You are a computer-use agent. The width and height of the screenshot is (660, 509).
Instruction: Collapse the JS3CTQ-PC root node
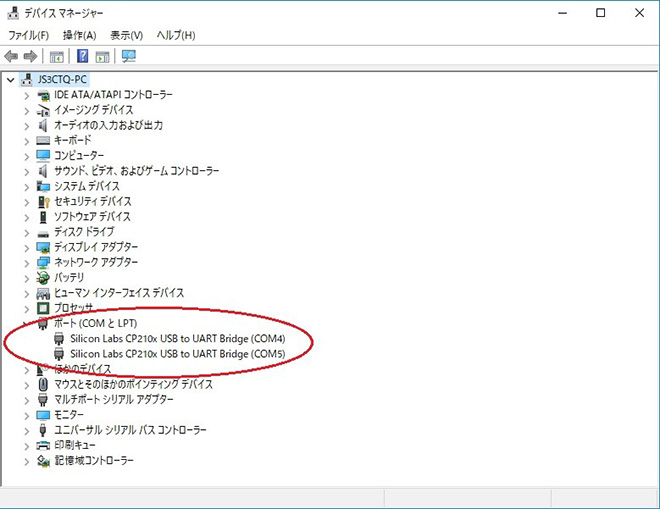click(11, 80)
